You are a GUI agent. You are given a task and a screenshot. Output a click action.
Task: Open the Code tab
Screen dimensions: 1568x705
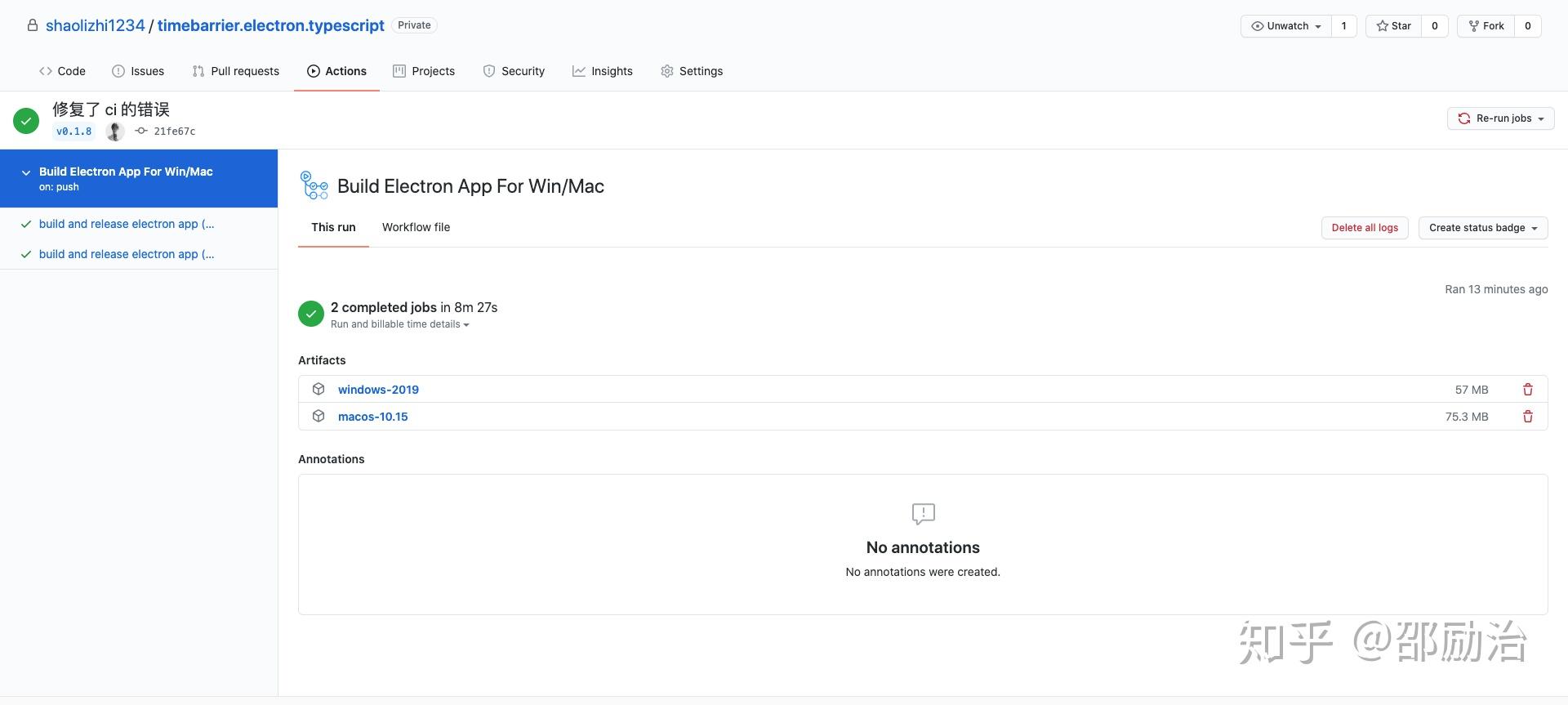tap(62, 71)
